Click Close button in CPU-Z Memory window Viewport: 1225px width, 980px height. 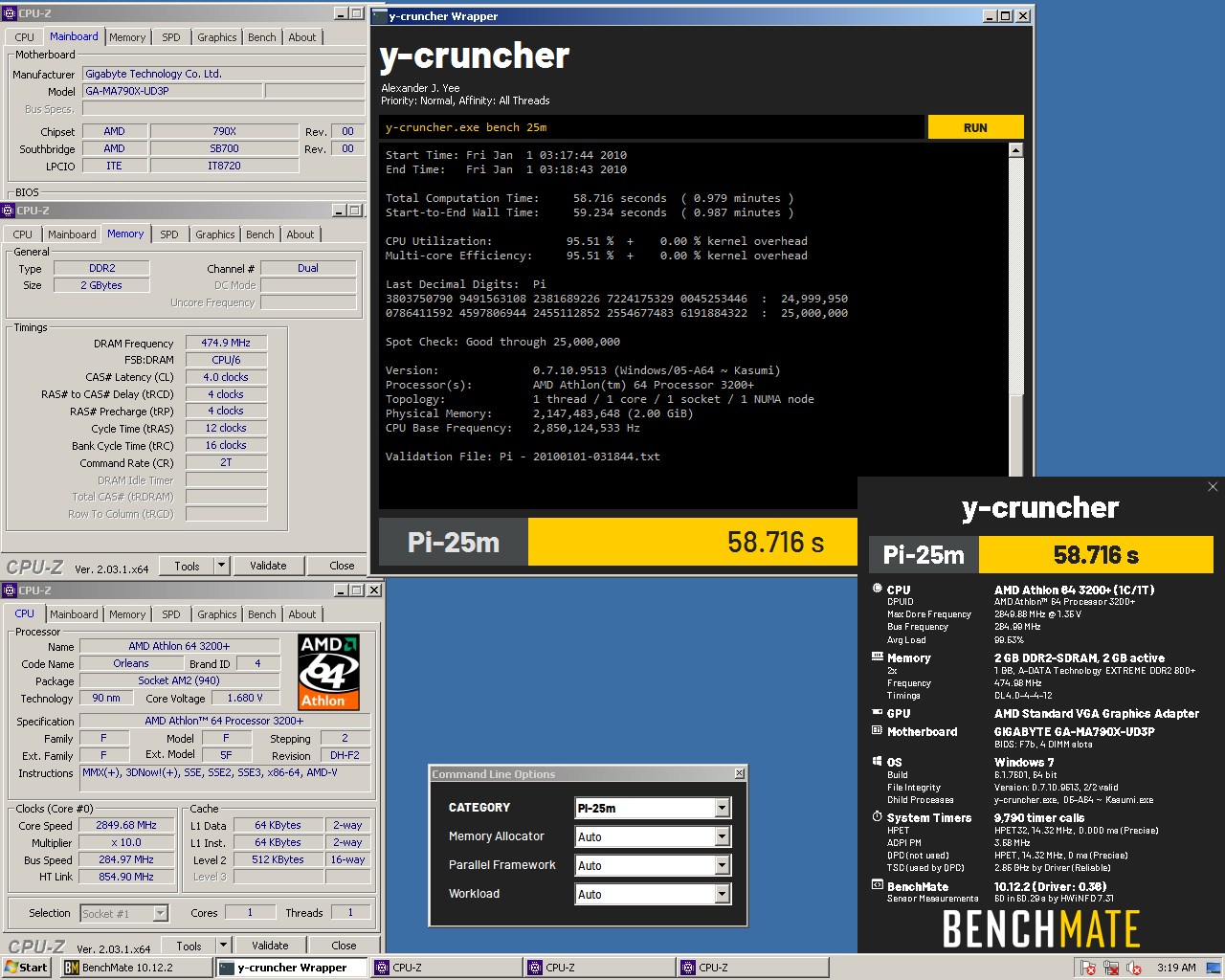[342, 566]
